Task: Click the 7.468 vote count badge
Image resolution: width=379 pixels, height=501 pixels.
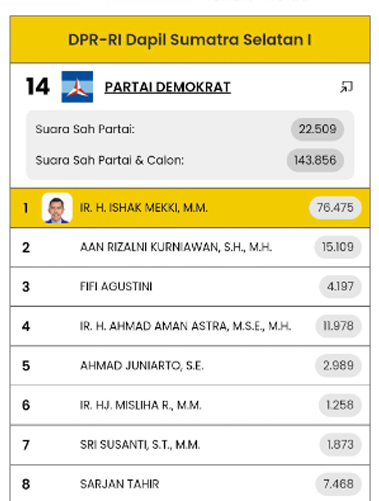Action: (x=338, y=484)
